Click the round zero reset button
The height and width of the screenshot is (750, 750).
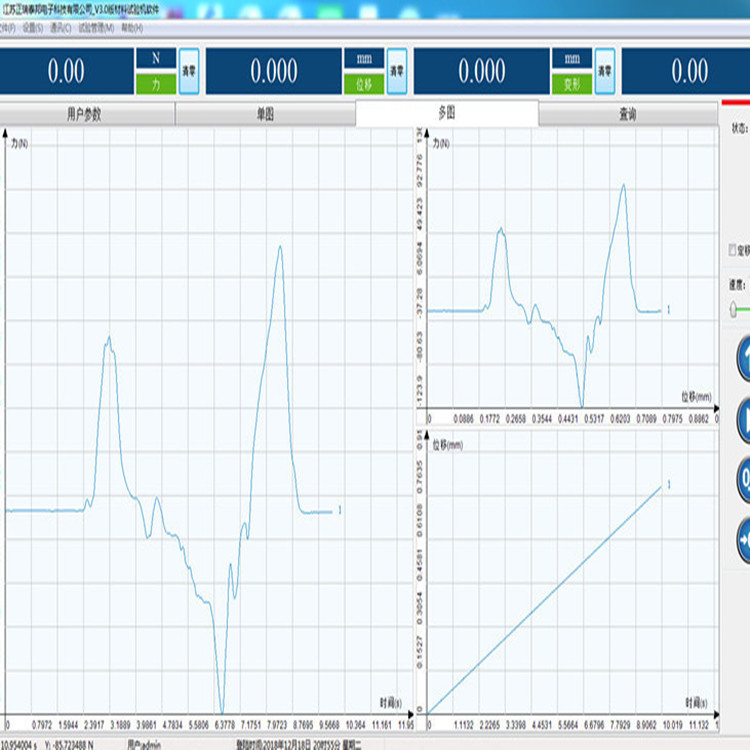743,475
